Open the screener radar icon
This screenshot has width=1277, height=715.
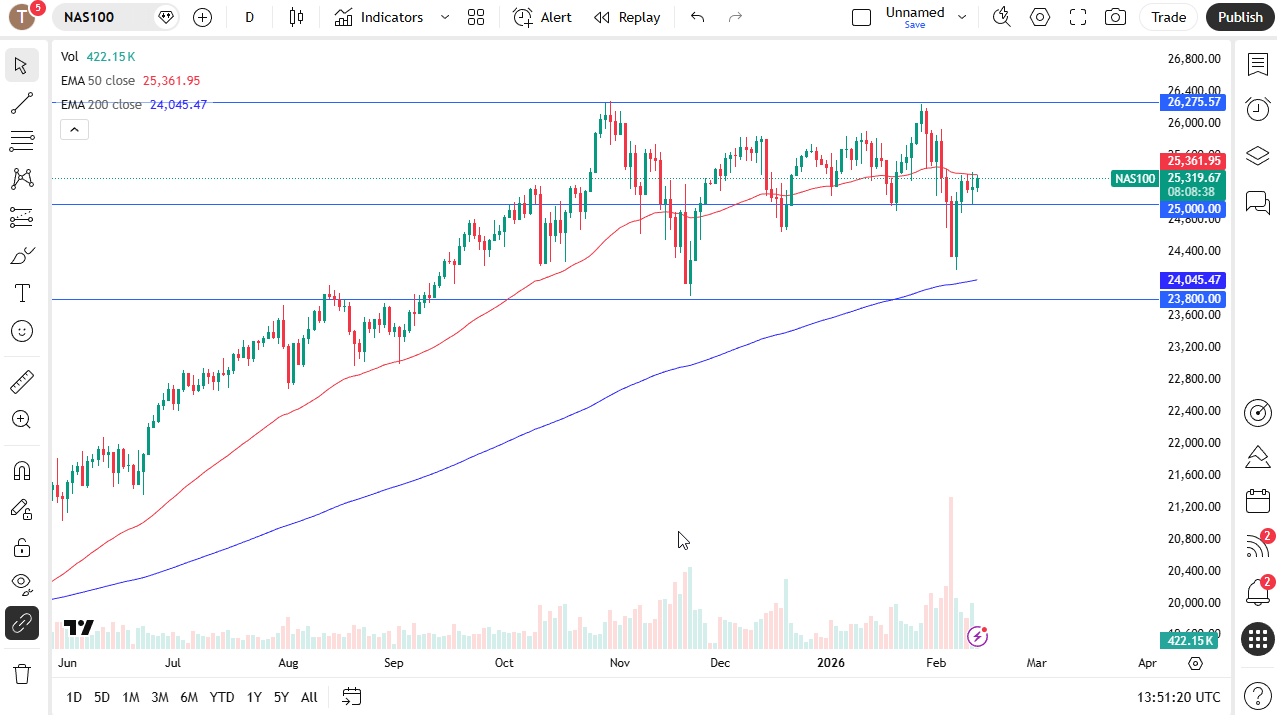[x=1257, y=412]
